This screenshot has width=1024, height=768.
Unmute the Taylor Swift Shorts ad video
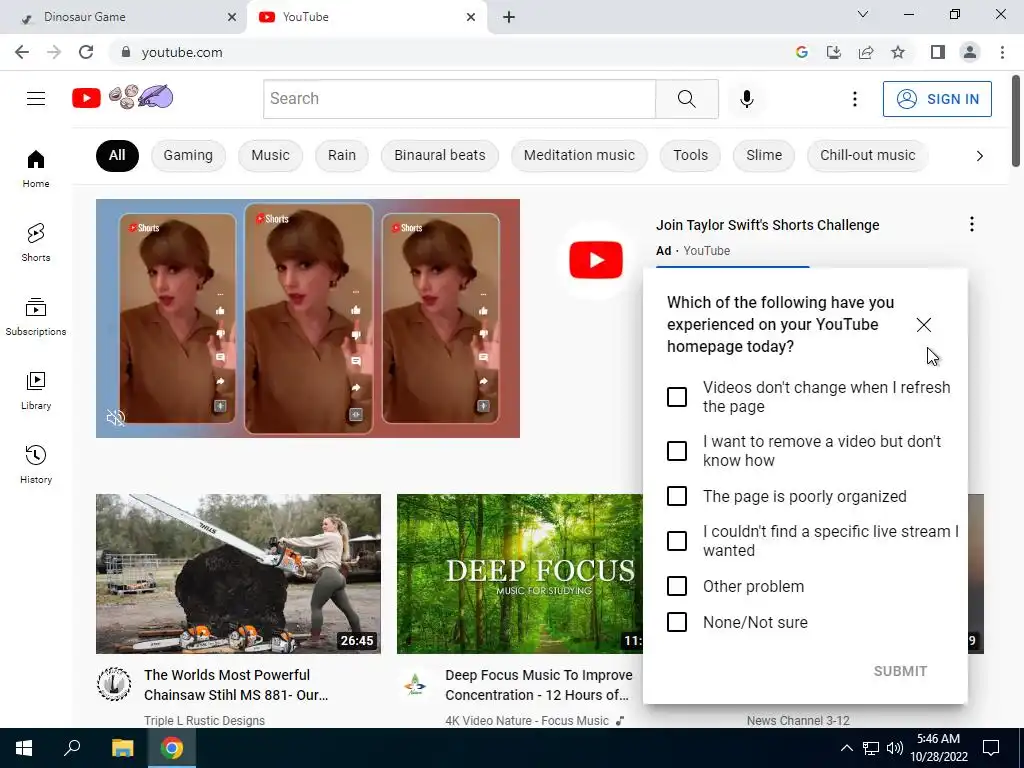point(116,417)
